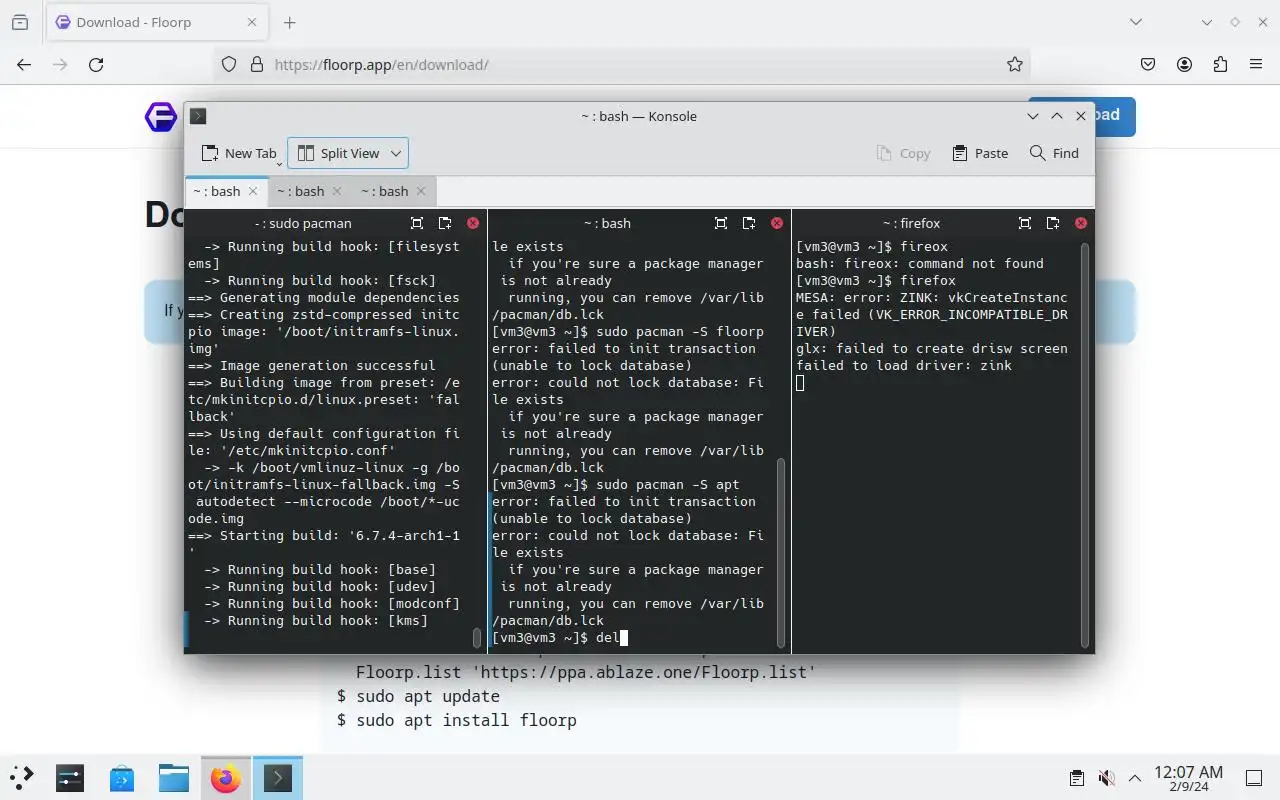
Task: Reload the Floorp download page
Action: [x=96, y=64]
